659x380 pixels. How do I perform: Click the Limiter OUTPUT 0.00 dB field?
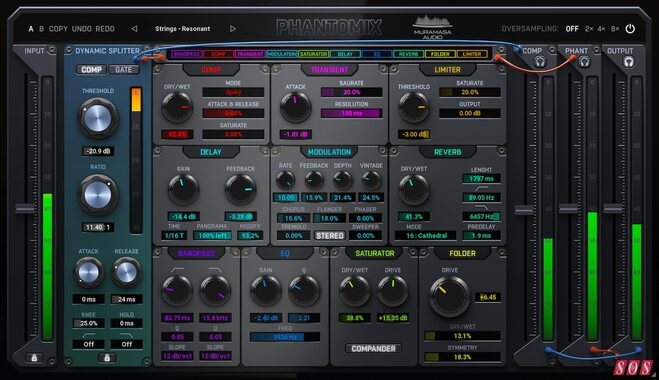(469, 113)
